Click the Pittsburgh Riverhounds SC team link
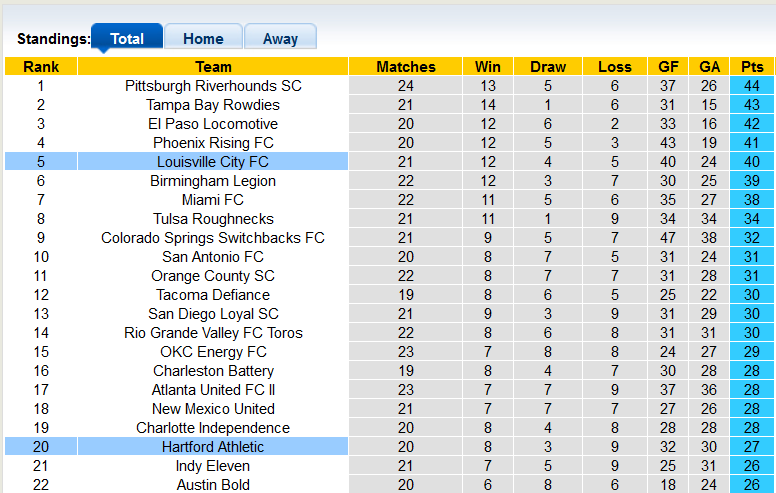 213,86
